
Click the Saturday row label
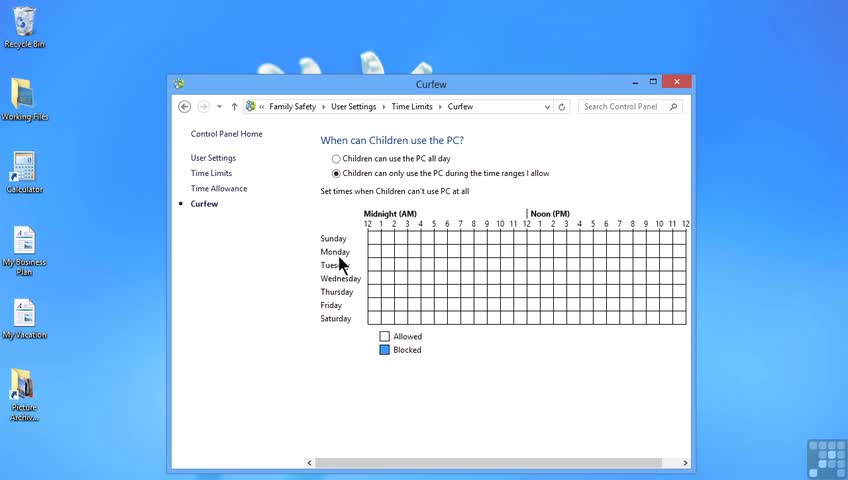[x=335, y=318]
